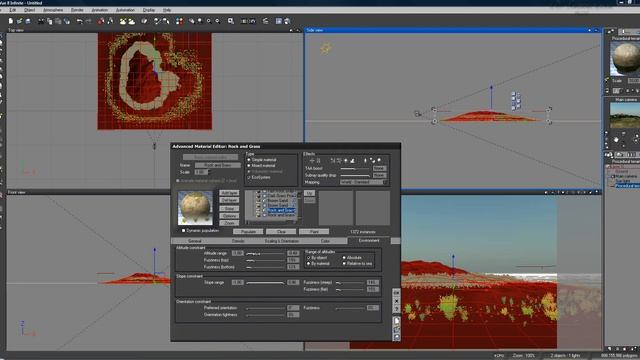The height and width of the screenshot is (360, 640).
Task: Click the Paint button
Action: click(x=314, y=231)
